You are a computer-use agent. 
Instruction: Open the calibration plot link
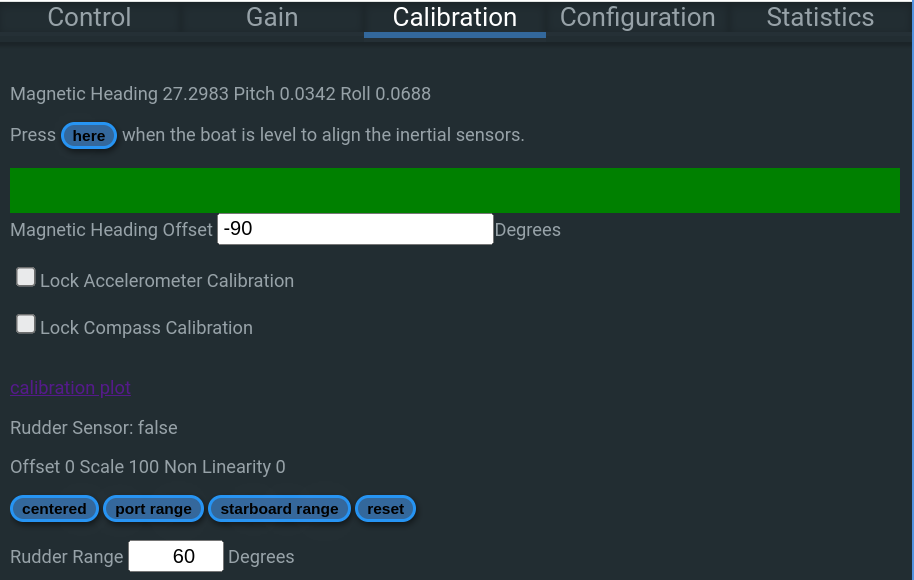[x=70, y=387]
